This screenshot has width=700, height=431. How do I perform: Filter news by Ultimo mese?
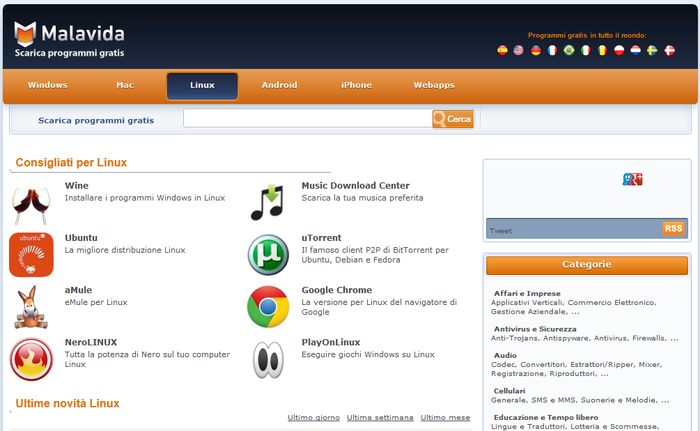click(445, 417)
